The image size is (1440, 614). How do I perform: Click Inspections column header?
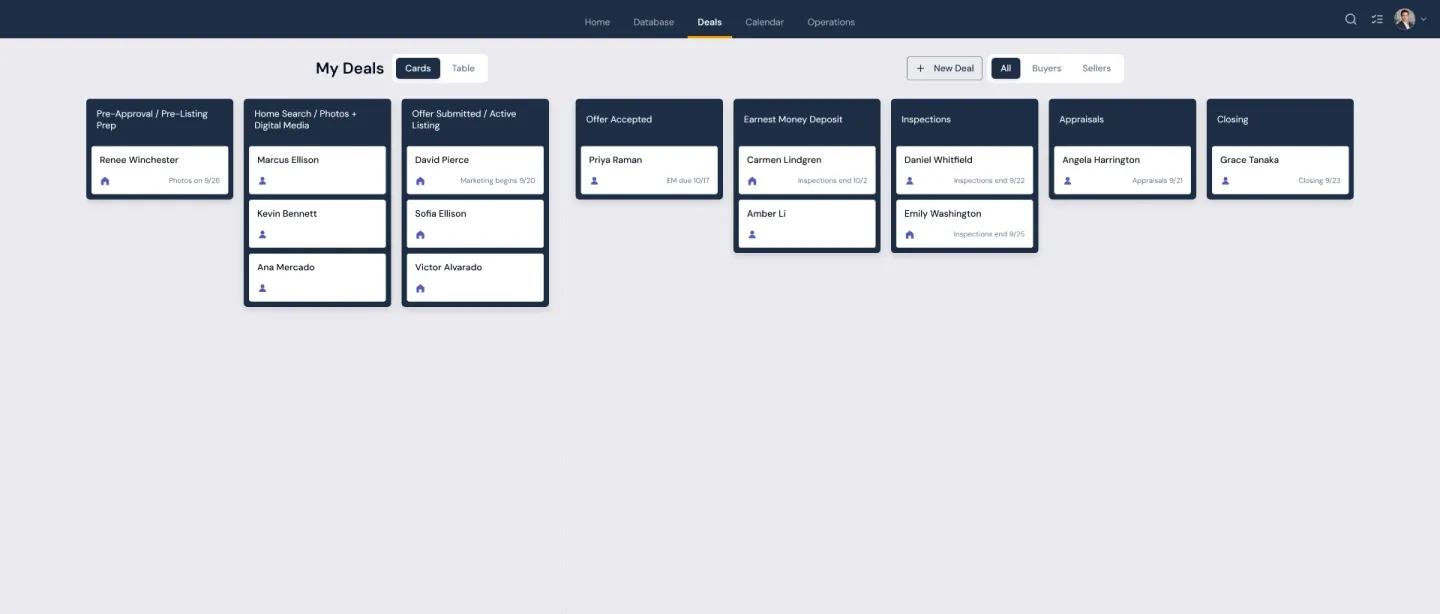[x=964, y=120]
